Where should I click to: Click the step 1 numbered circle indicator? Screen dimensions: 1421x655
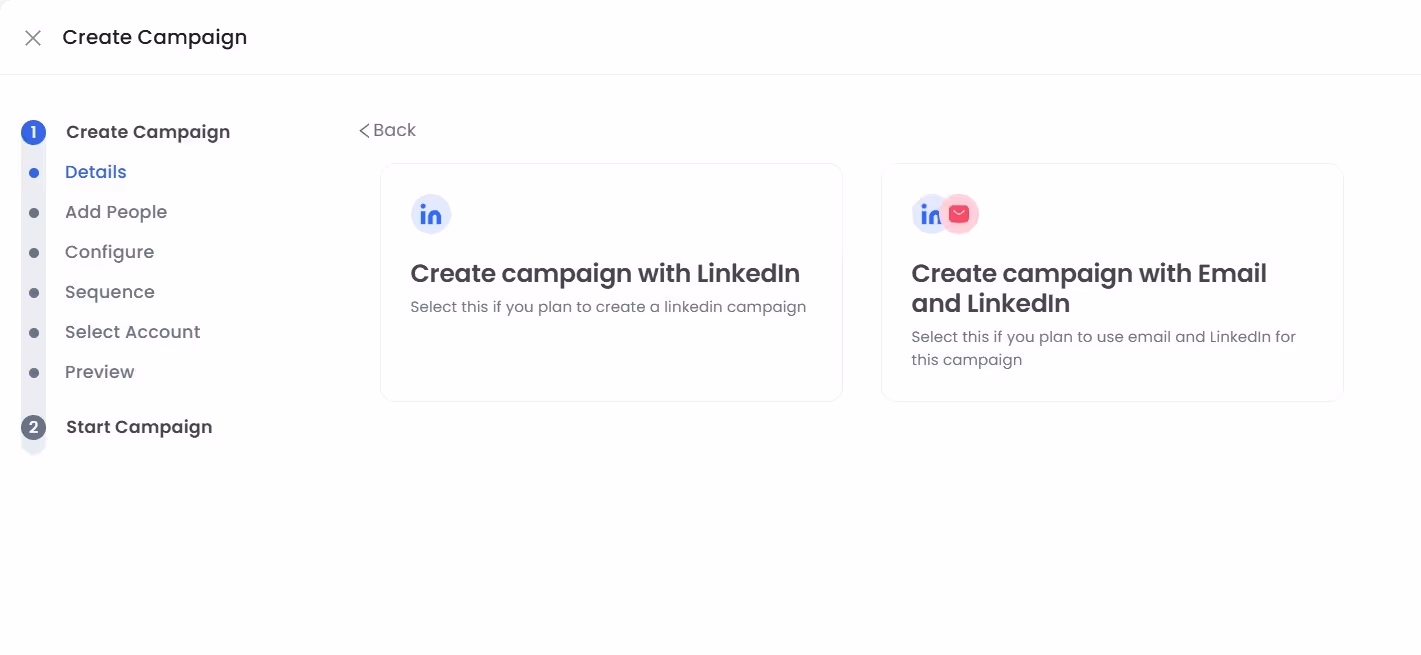pyautogui.click(x=33, y=131)
